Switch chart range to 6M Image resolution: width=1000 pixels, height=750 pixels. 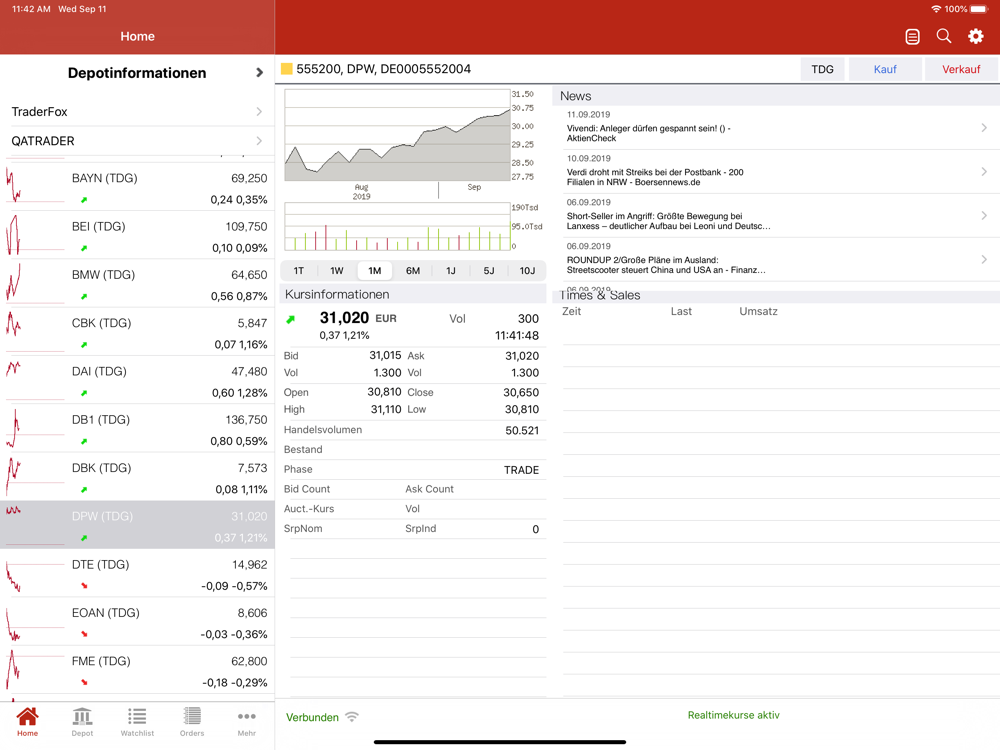pyautogui.click(x=413, y=271)
